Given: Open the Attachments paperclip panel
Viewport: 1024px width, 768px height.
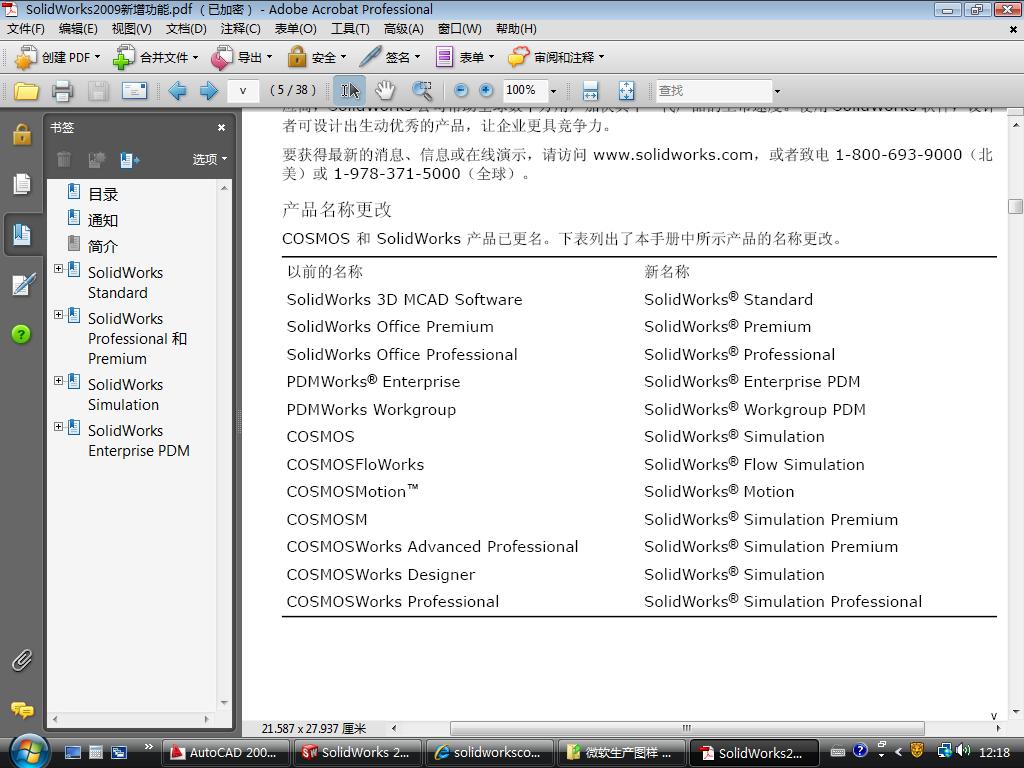Looking at the screenshot, I should (22, 660).
